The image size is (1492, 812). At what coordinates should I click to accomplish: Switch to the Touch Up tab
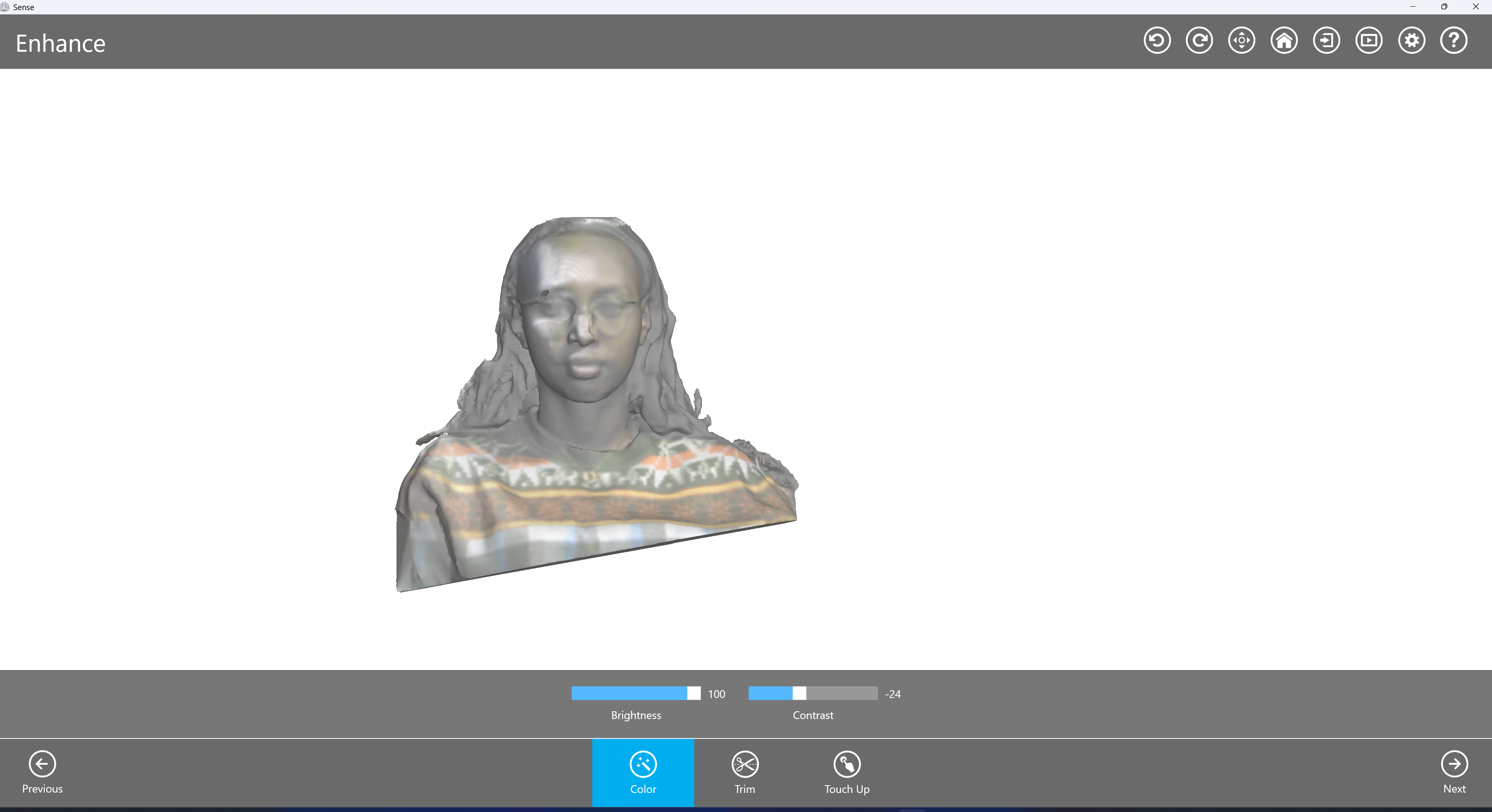[847, 772]
